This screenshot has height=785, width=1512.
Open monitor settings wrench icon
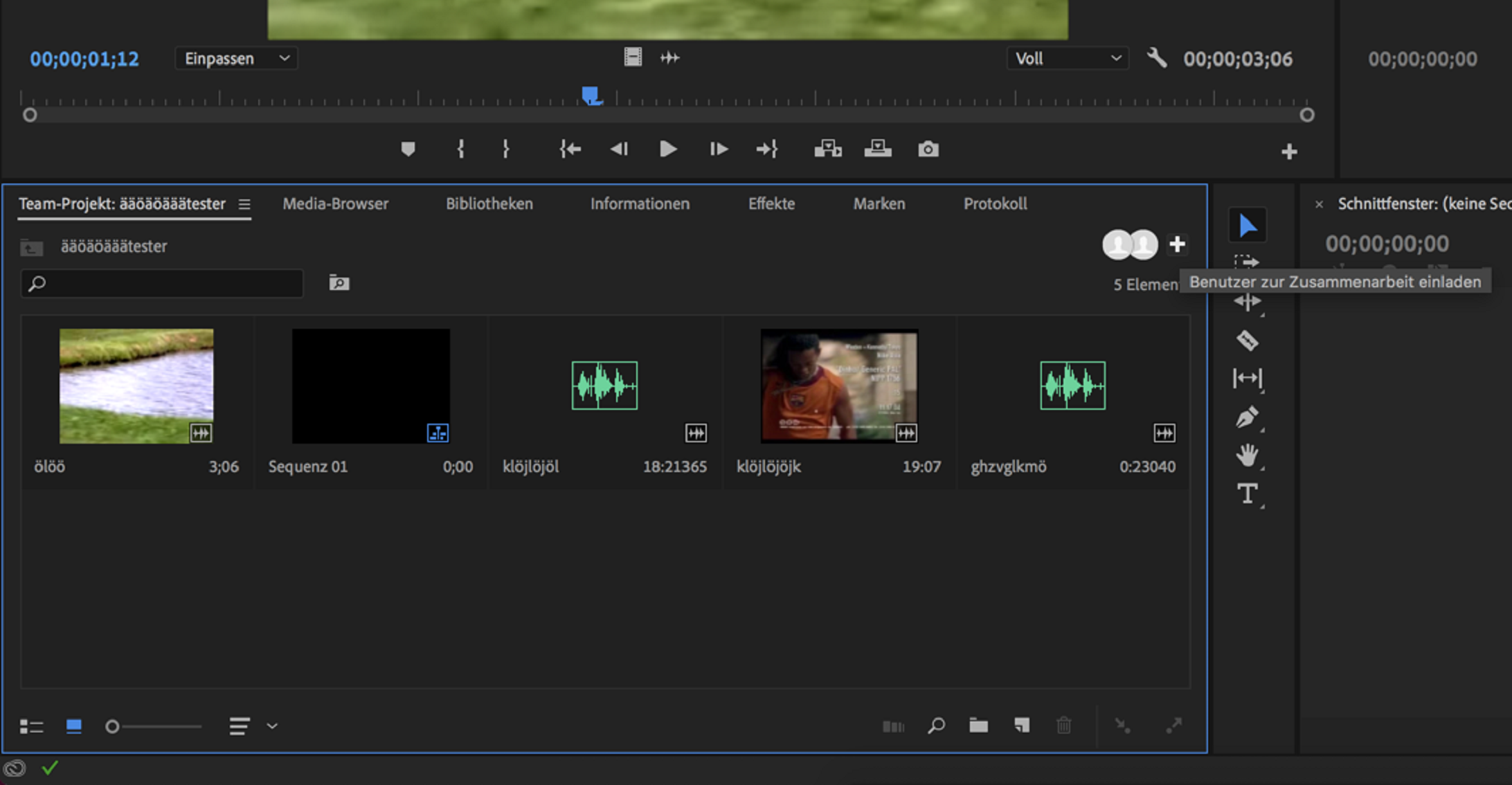(x=1157, y=58)
